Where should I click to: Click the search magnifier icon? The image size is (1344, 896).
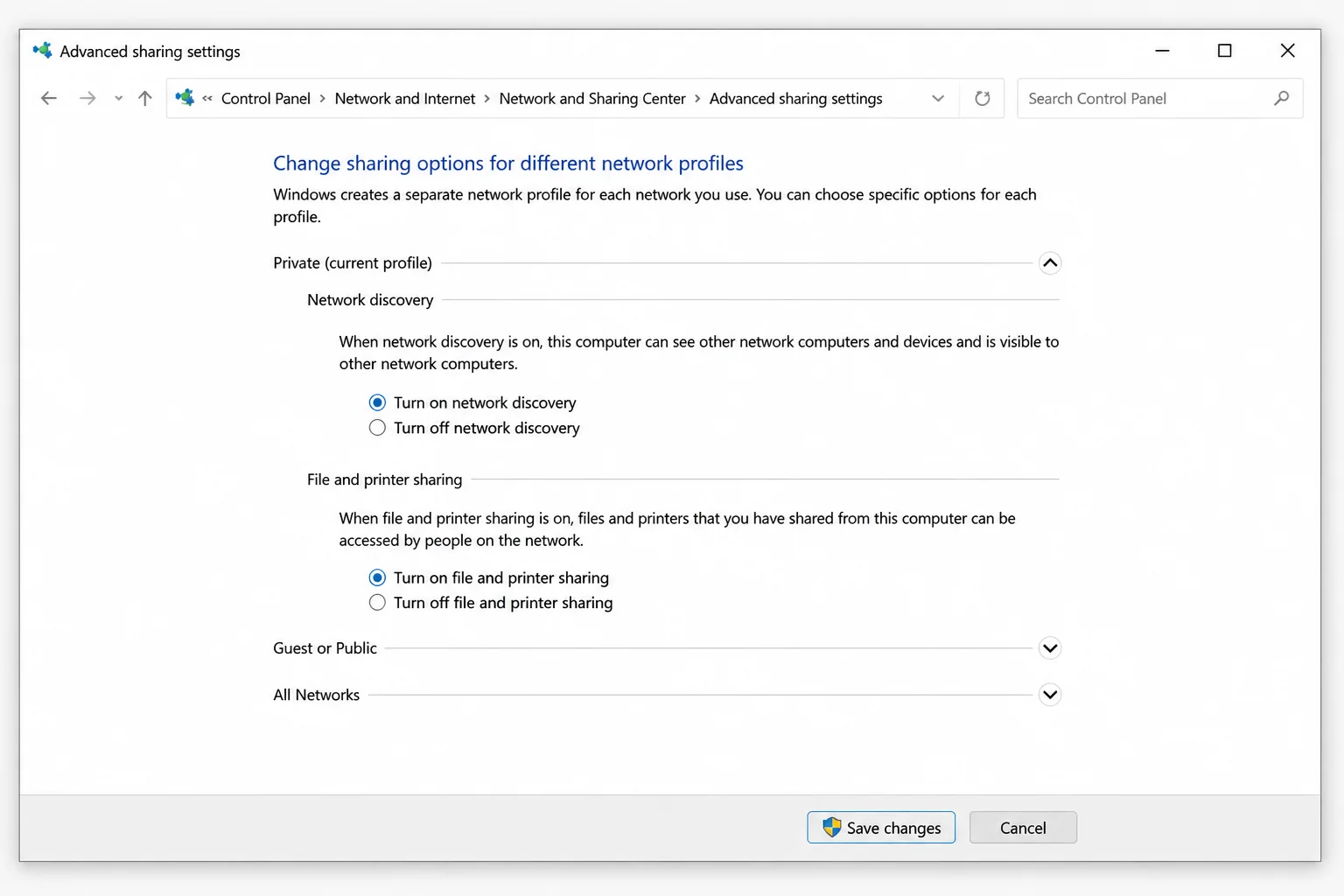click(x=1282, y=99)
